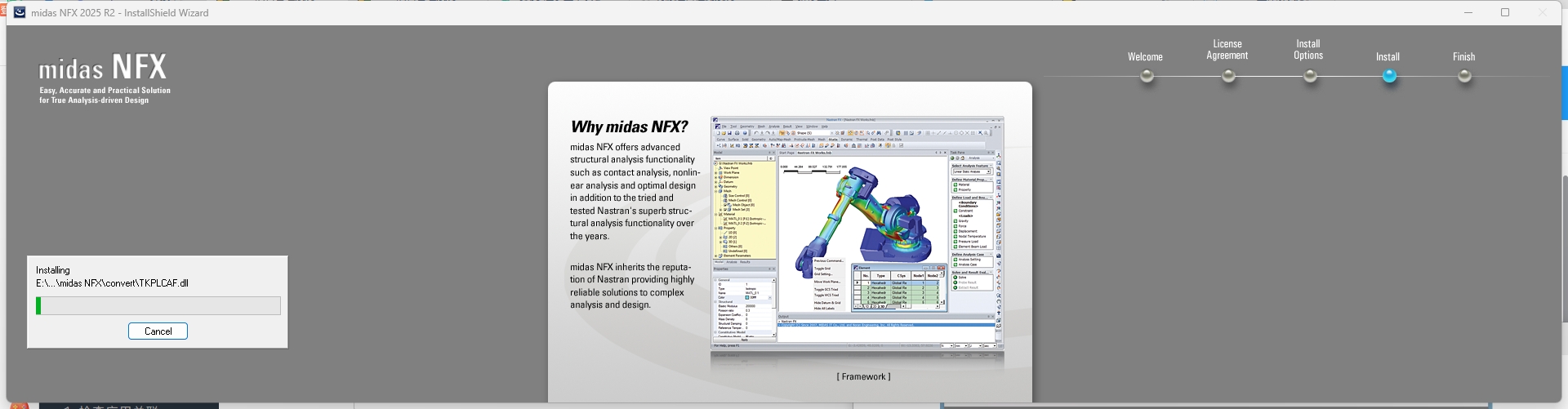This screenshot has width=1568, height=409.
Task: Click the InstallShield icon in title bar
Action: coord(20,12)
